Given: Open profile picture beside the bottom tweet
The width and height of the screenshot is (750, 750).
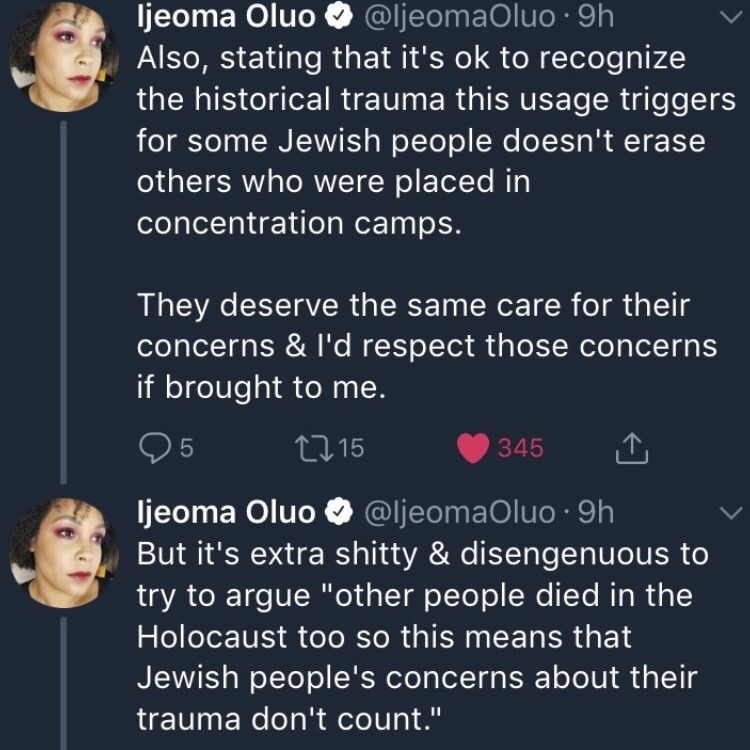Looking at the screenshot, I should click(x=63, y=548).
